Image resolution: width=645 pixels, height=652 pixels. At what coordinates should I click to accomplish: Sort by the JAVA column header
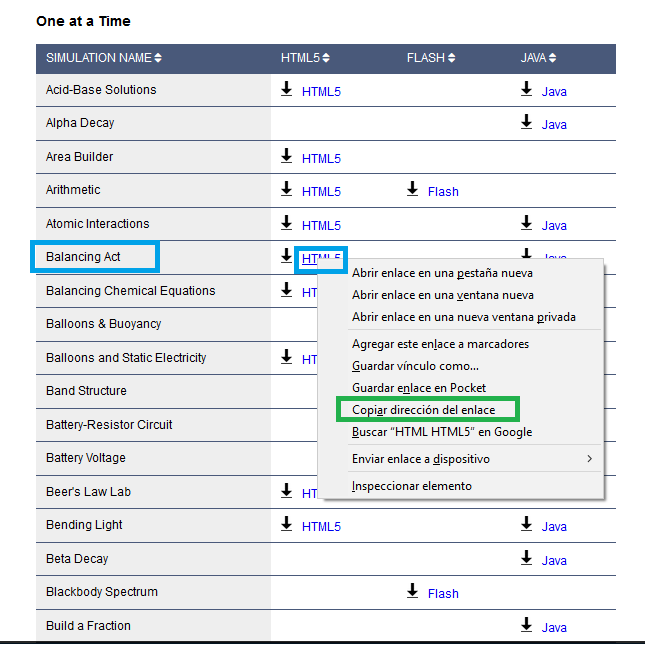point(539,58)
